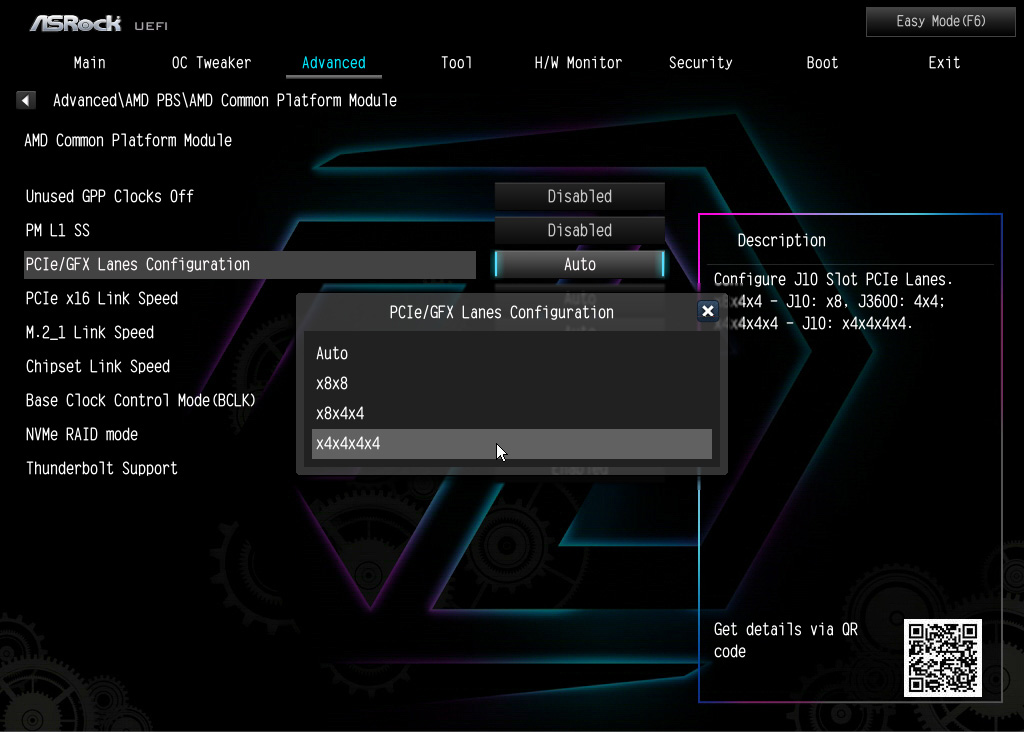Click the AMD Common Platform Module heading
1024x732 pixels.
point(128,140)
